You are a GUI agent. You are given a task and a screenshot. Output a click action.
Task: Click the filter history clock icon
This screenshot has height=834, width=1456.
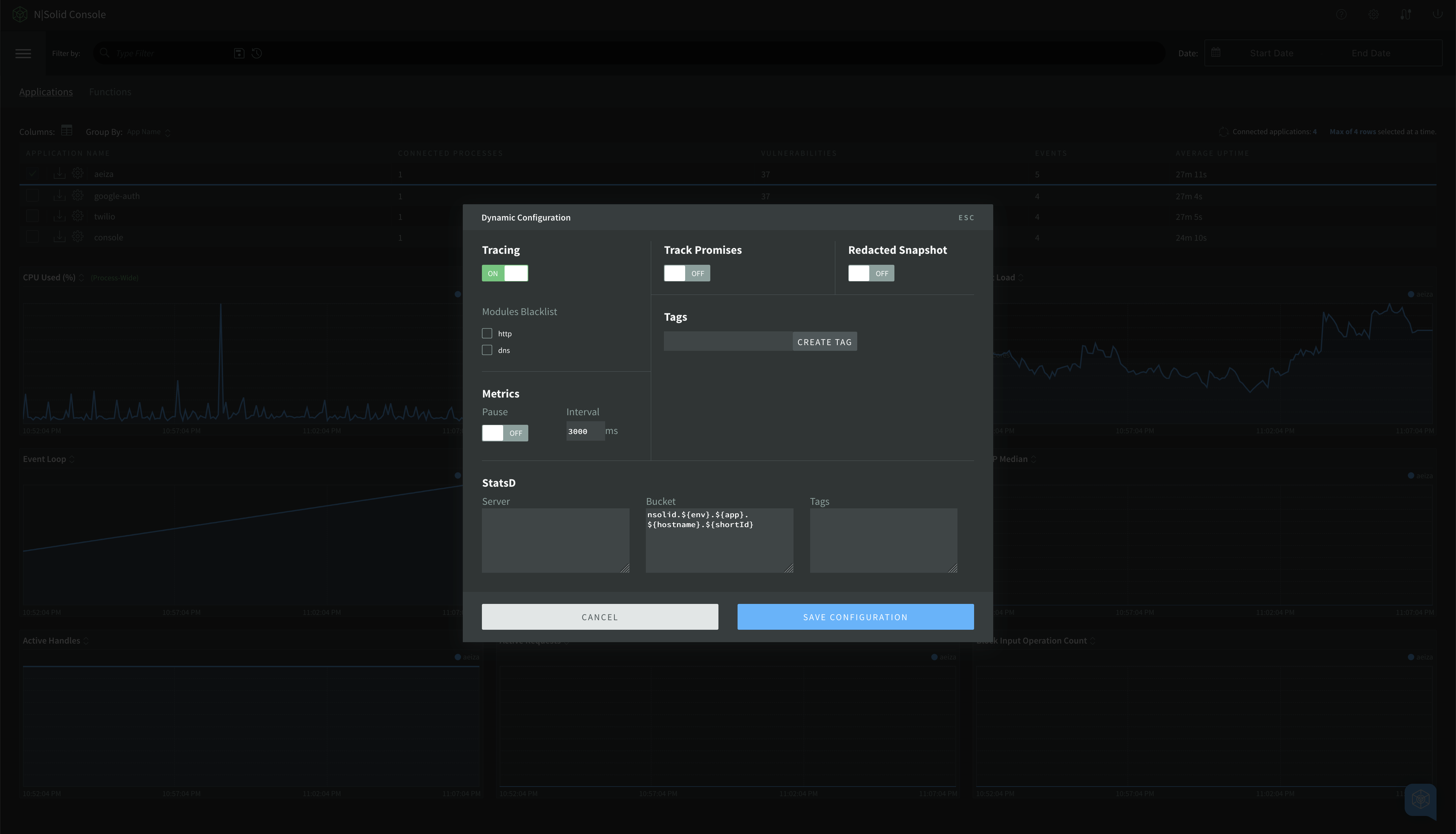tap(257, 53)
